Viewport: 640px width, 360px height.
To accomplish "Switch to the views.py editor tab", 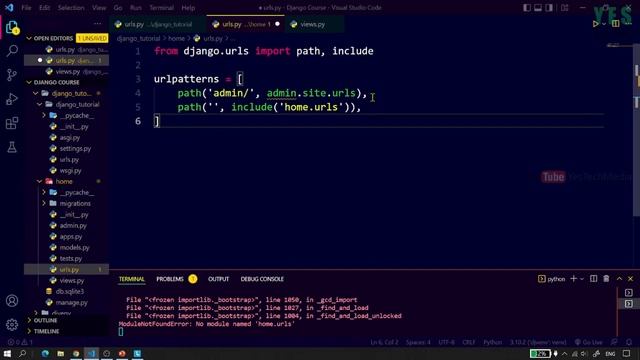I will (313, 24).
